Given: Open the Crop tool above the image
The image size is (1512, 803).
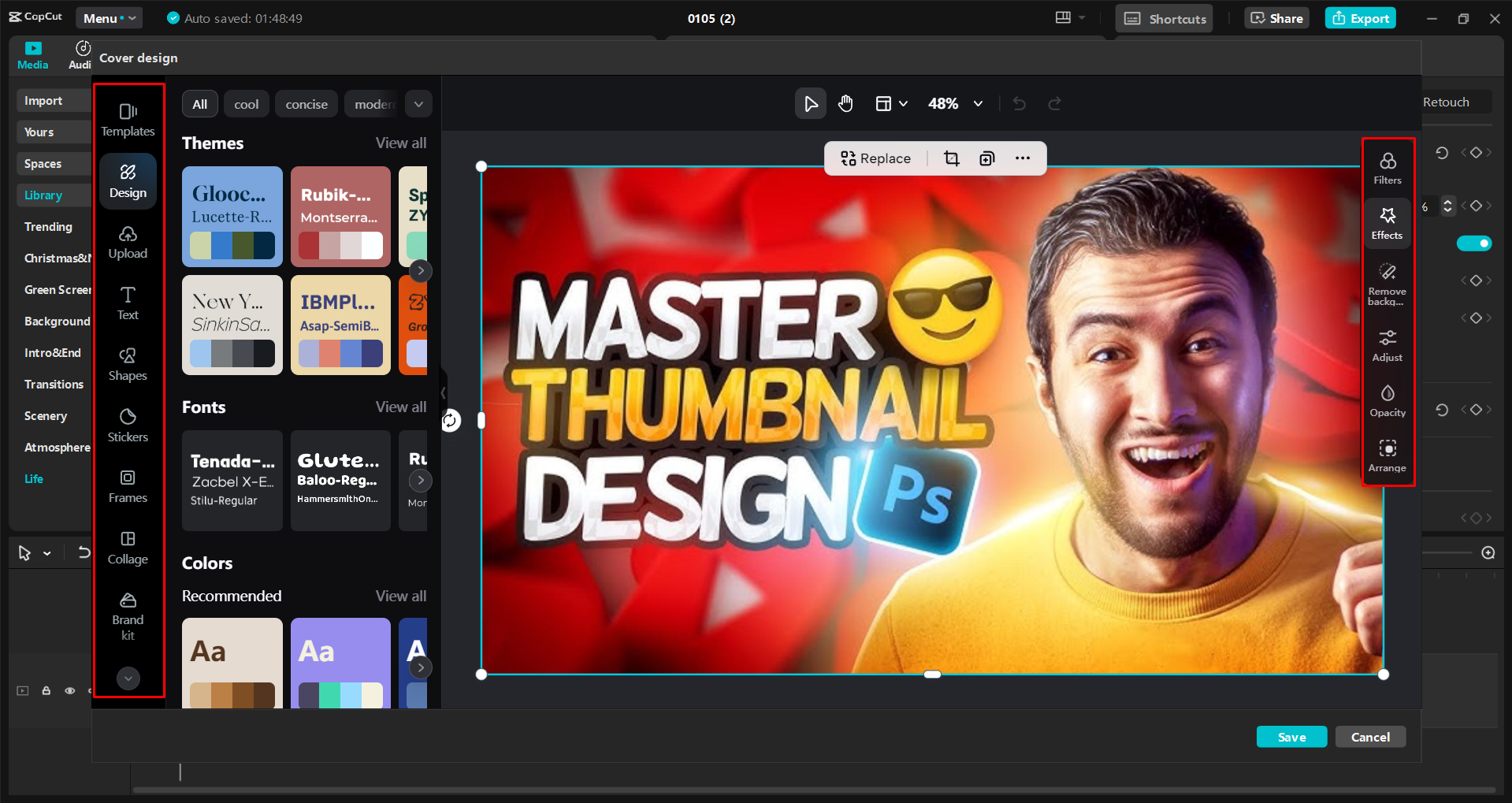Looking at the screenshot, I should tap(951, 158).
